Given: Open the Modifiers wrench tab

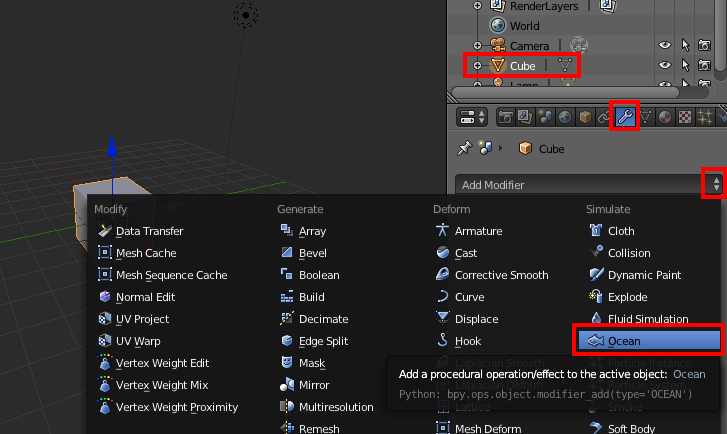Looking at the screenshot, I should pyautogui.click(x=625, y=116).
